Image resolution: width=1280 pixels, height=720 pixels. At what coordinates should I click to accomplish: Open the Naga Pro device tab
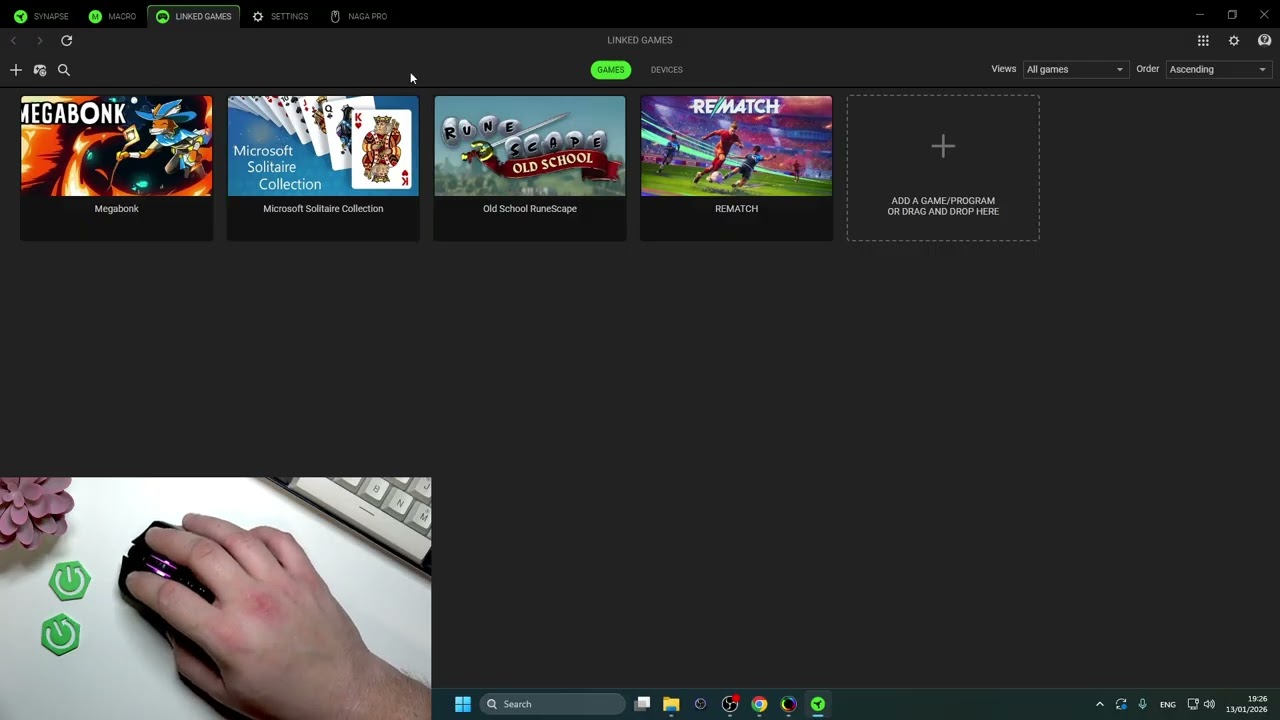coord(358,16)
